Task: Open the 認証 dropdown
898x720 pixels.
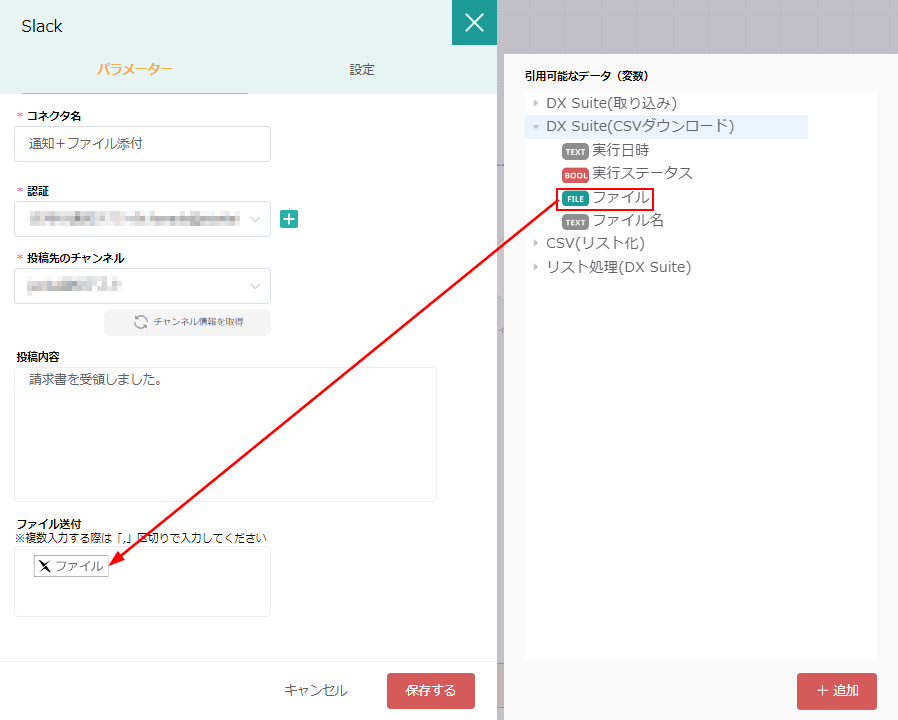Action: coord(143,219)
